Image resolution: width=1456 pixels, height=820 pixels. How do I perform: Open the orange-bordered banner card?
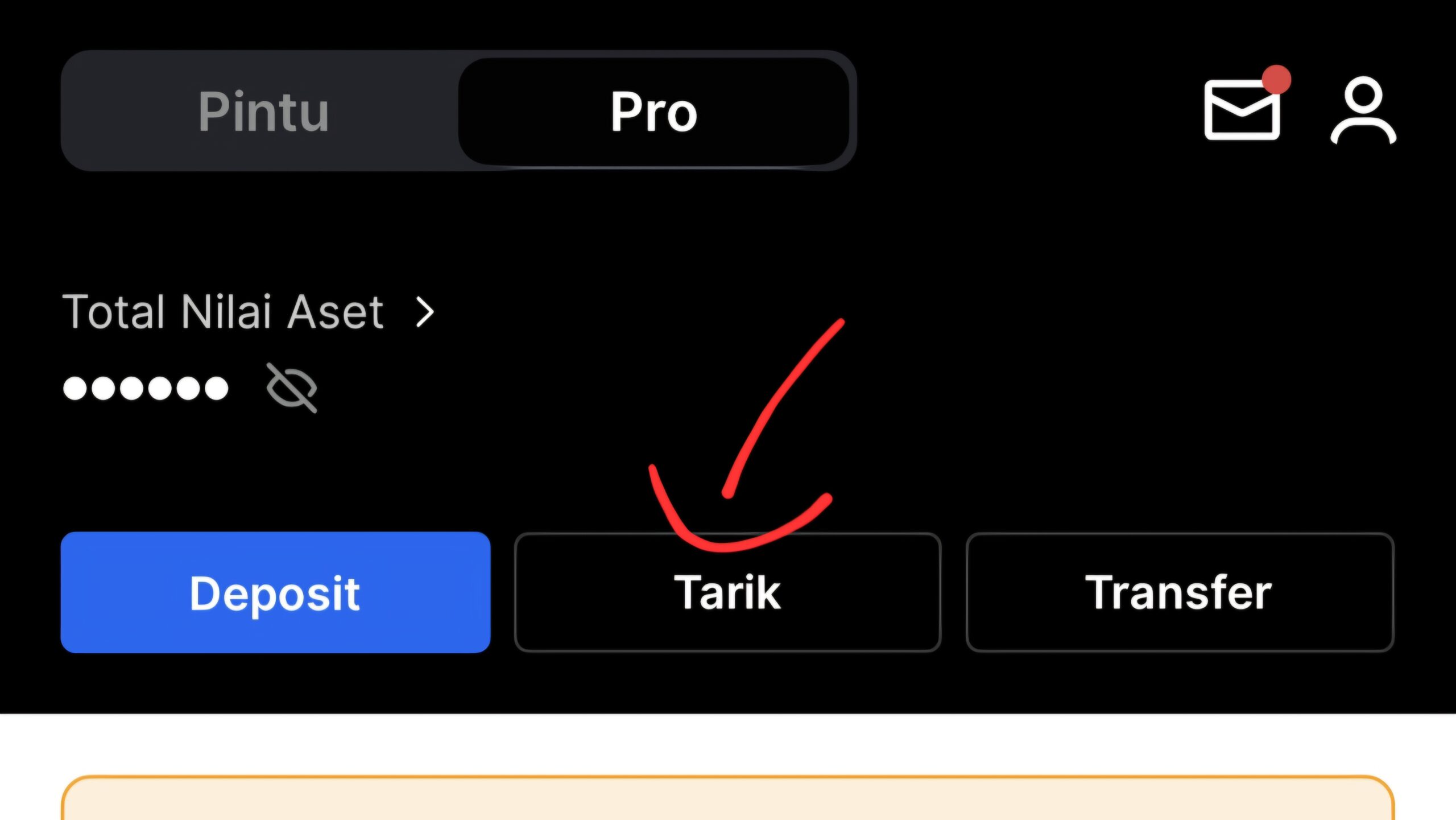tap(727, 800)
